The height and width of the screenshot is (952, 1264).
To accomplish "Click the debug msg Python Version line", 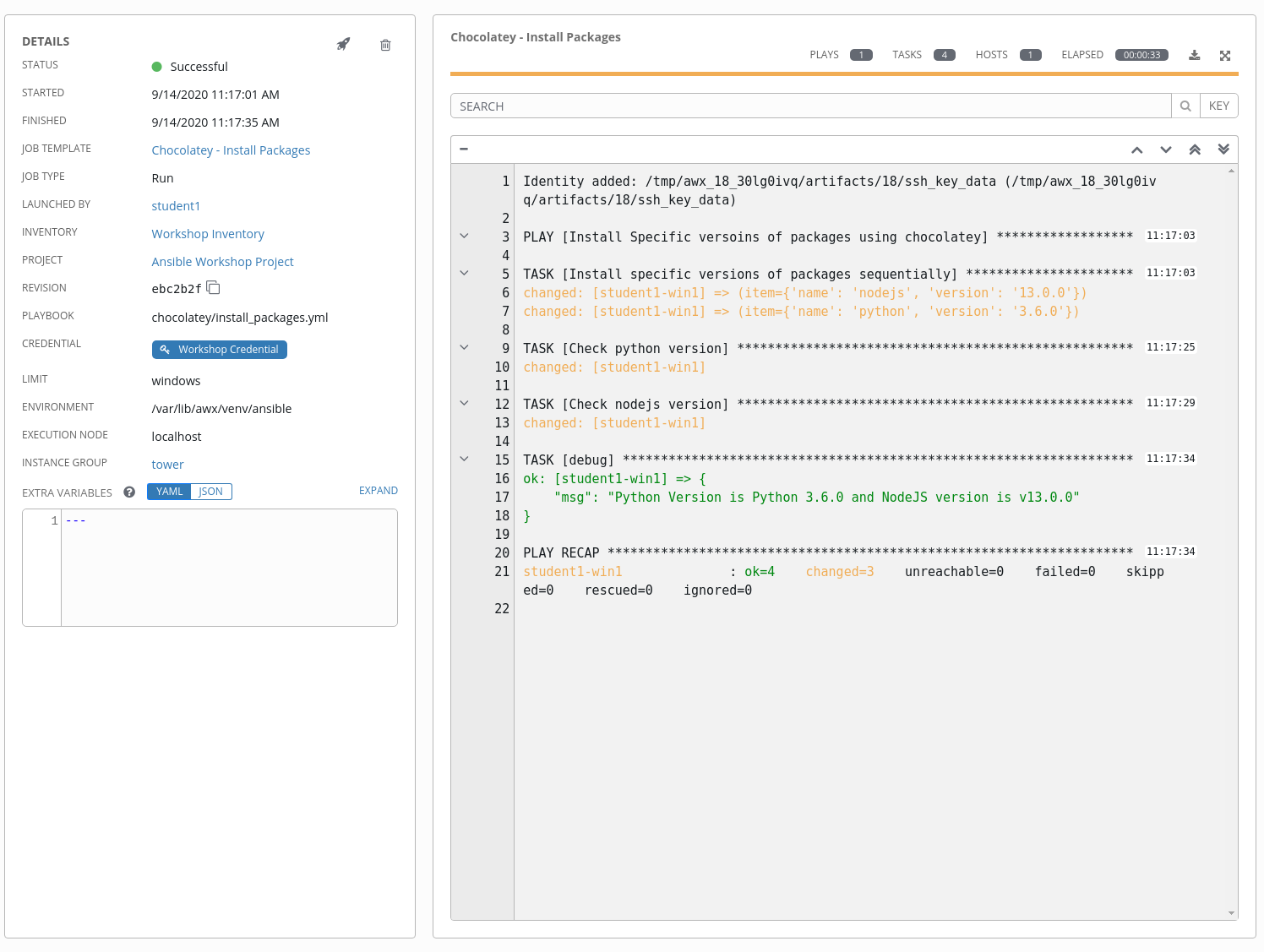I will (816, 498).
